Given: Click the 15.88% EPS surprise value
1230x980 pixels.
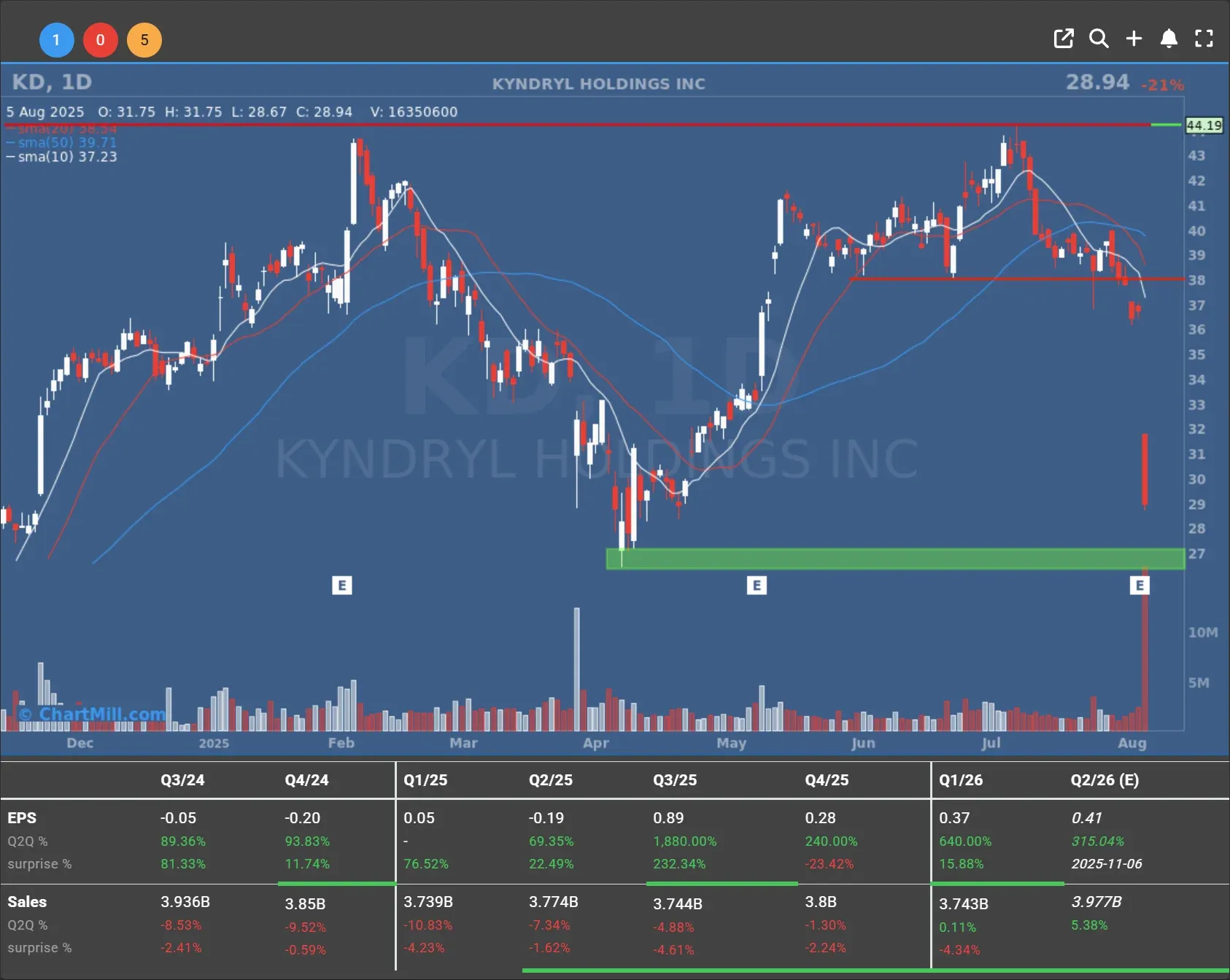Looking at the screenshot, I should tap(961, 864).
